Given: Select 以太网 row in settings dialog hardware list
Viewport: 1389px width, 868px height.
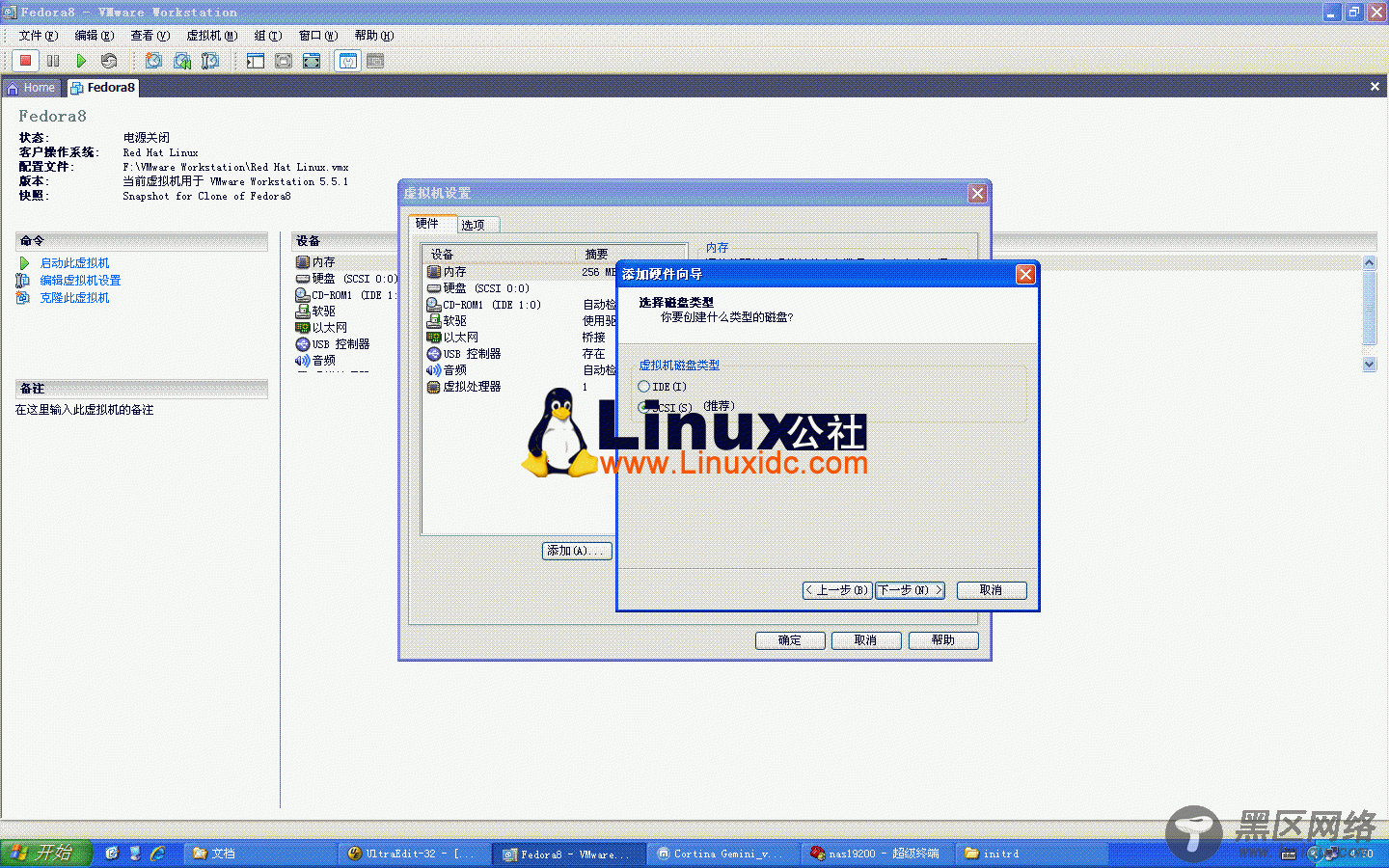Looking at the screenshot, I should (x=521, y=338).
